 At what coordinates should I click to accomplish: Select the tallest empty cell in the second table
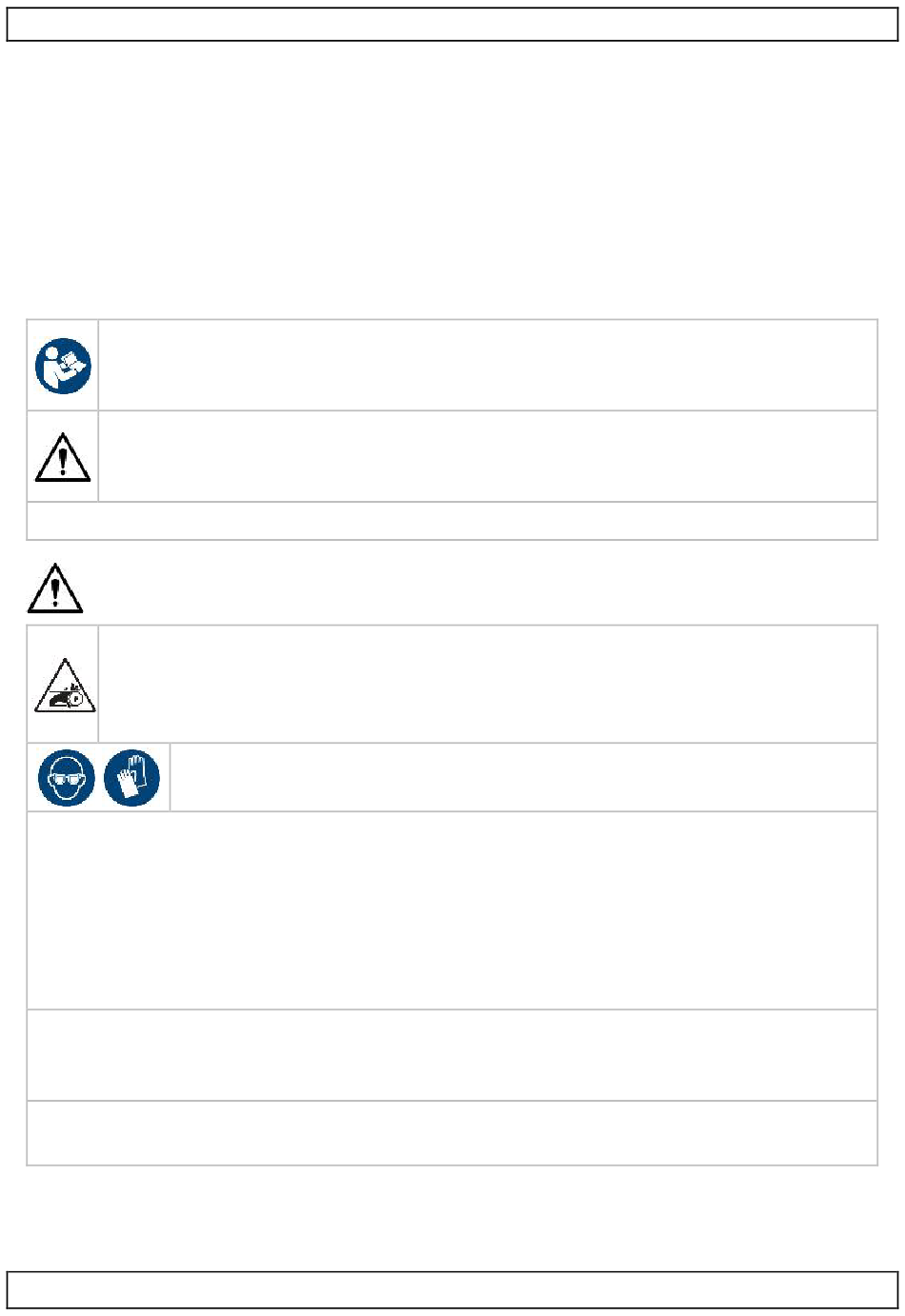tap(452, 910)
